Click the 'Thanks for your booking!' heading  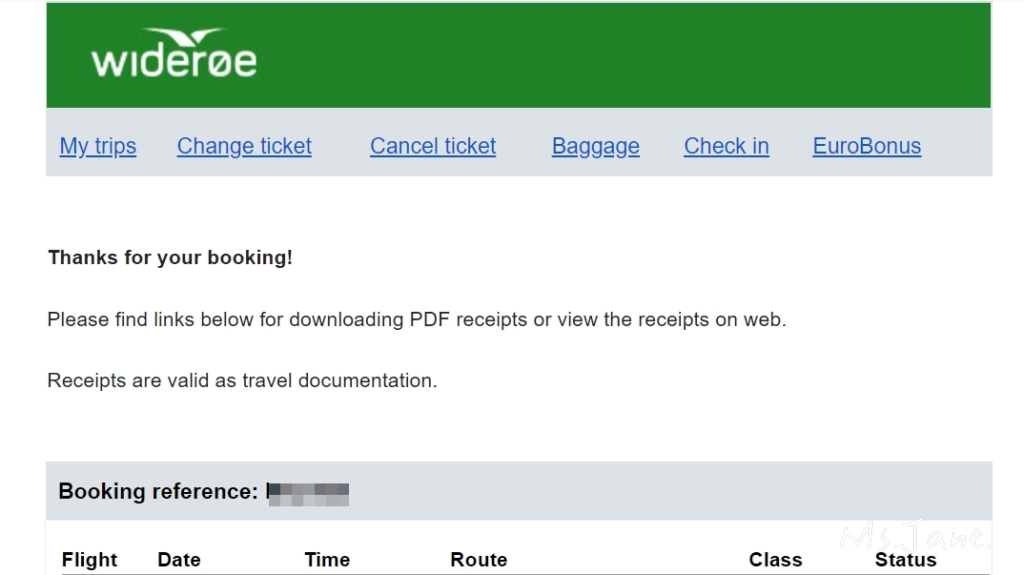[x=170, y=258]
